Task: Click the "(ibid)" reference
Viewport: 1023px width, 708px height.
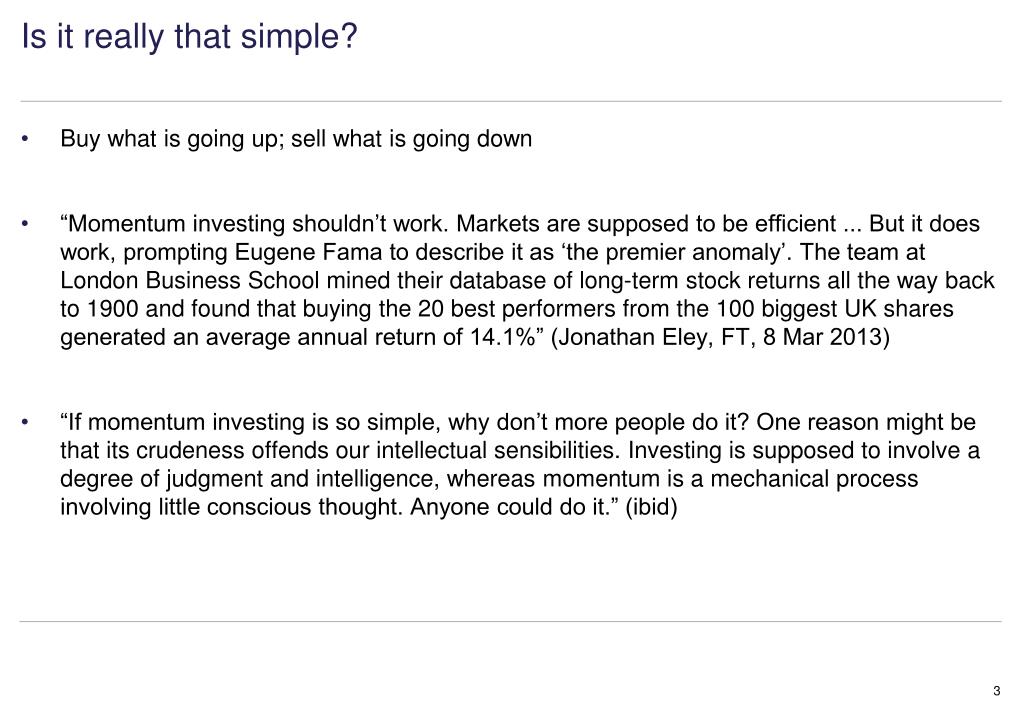Action: point(651,507)
